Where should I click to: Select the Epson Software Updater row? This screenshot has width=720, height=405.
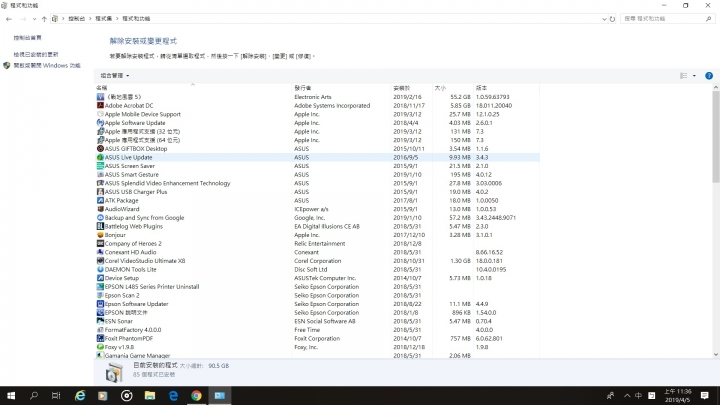click(318, 304)
